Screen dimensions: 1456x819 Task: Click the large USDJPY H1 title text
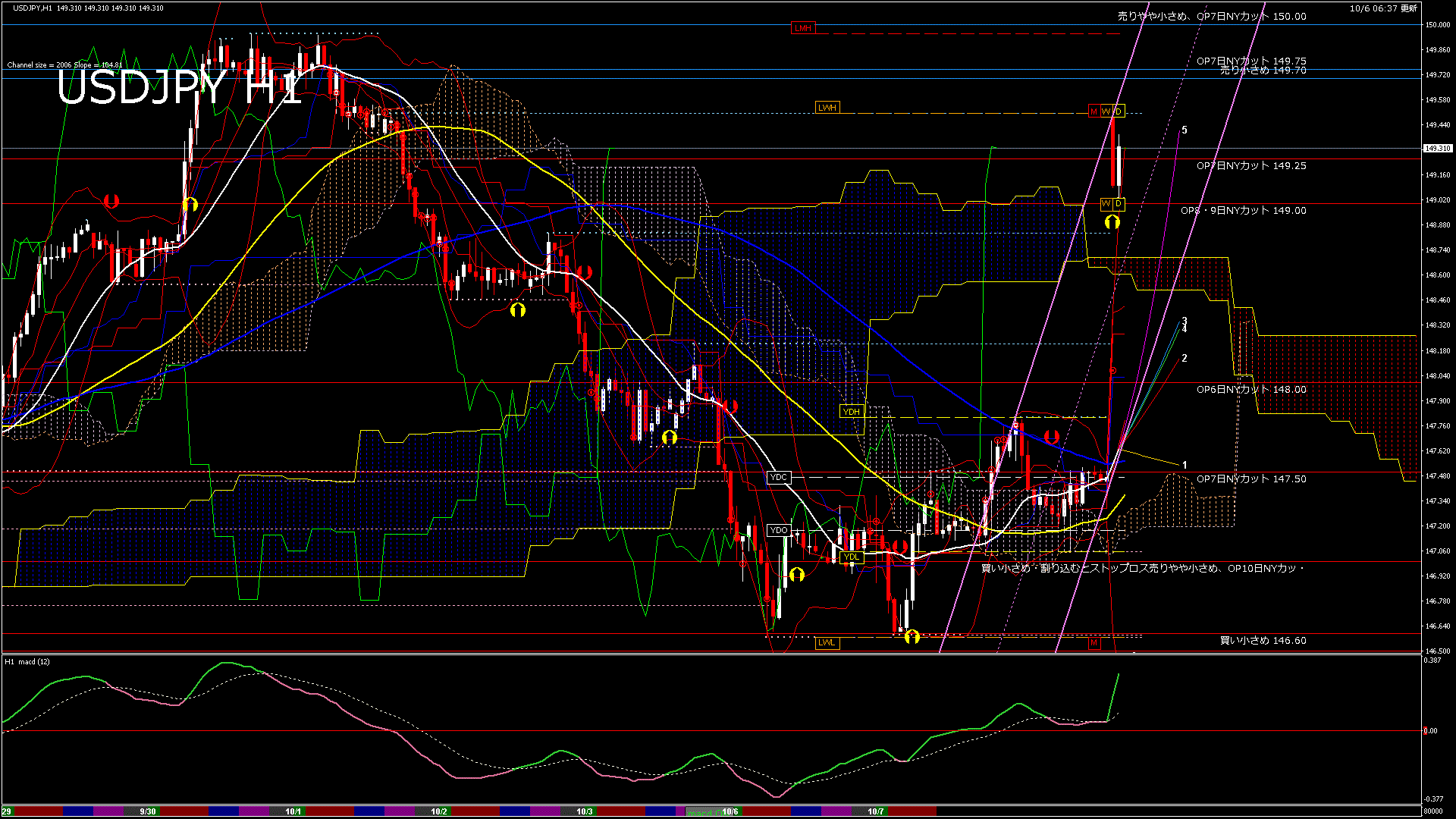click(178, 88)
